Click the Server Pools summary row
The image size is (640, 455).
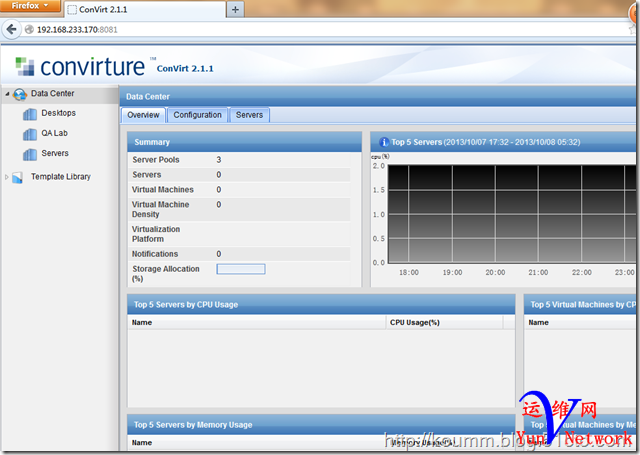tap(239, 160)
